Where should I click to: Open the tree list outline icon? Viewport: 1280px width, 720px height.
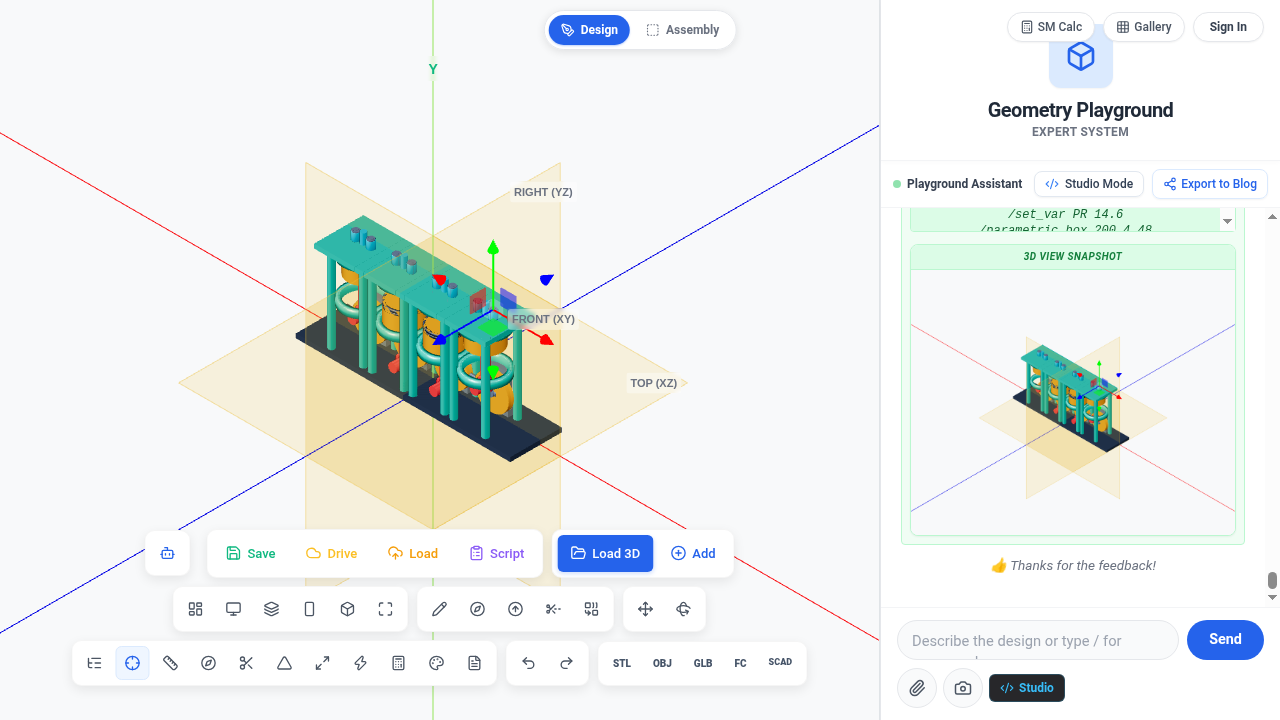(x=95, y=663)
